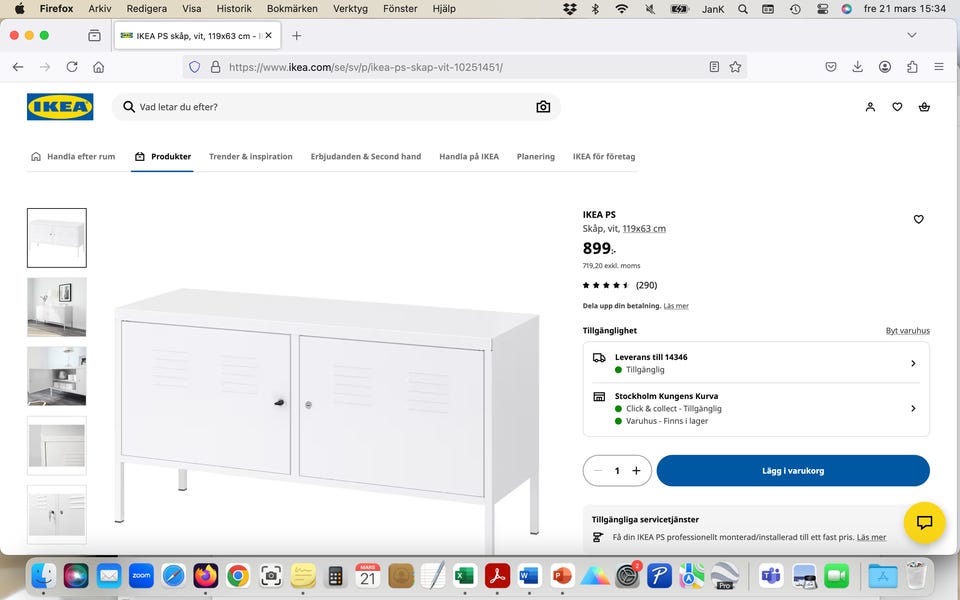Open visual search camera icon
Image resolution: width=960 pixels, height=600 pixels.
click(543, 107)
